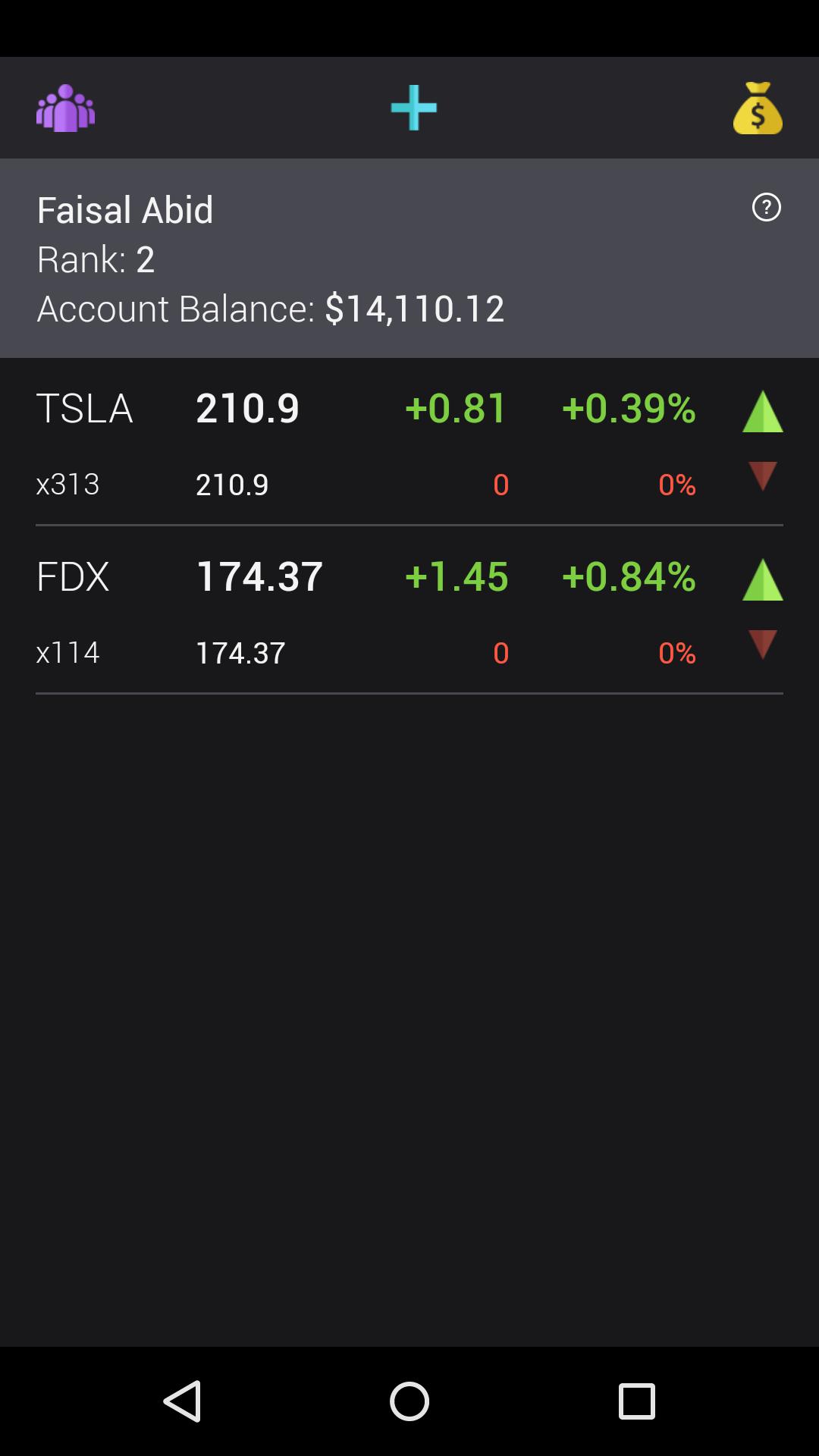The width and height of the screenshot is (819, 1456).
Task: Select the TSLA ticker symbol
Action: coord(84,408)
